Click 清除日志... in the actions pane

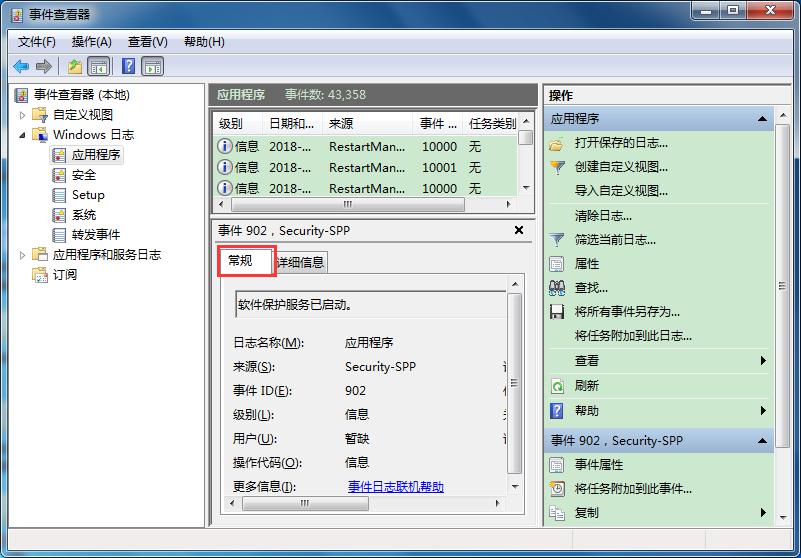click(603, 216)
